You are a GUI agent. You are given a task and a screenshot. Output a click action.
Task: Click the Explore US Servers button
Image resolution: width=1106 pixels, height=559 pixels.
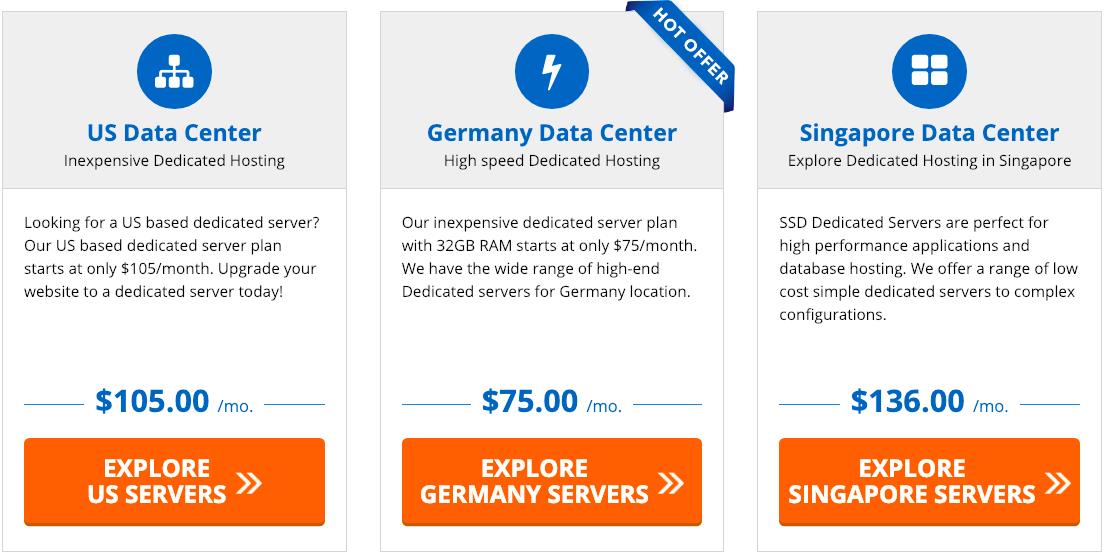pyautogui.click(x=174, y=482)
